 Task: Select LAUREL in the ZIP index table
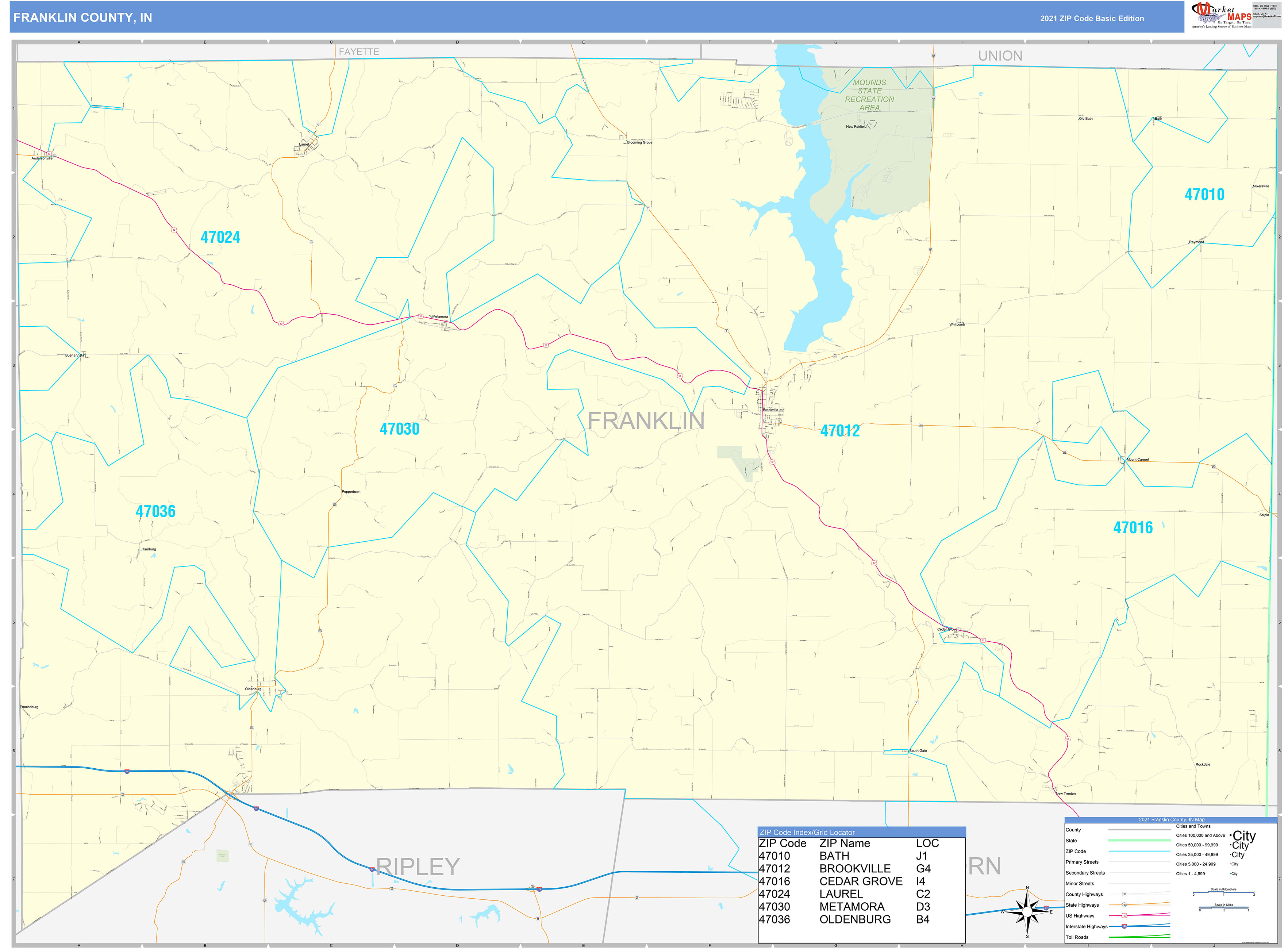coord(841,894)
